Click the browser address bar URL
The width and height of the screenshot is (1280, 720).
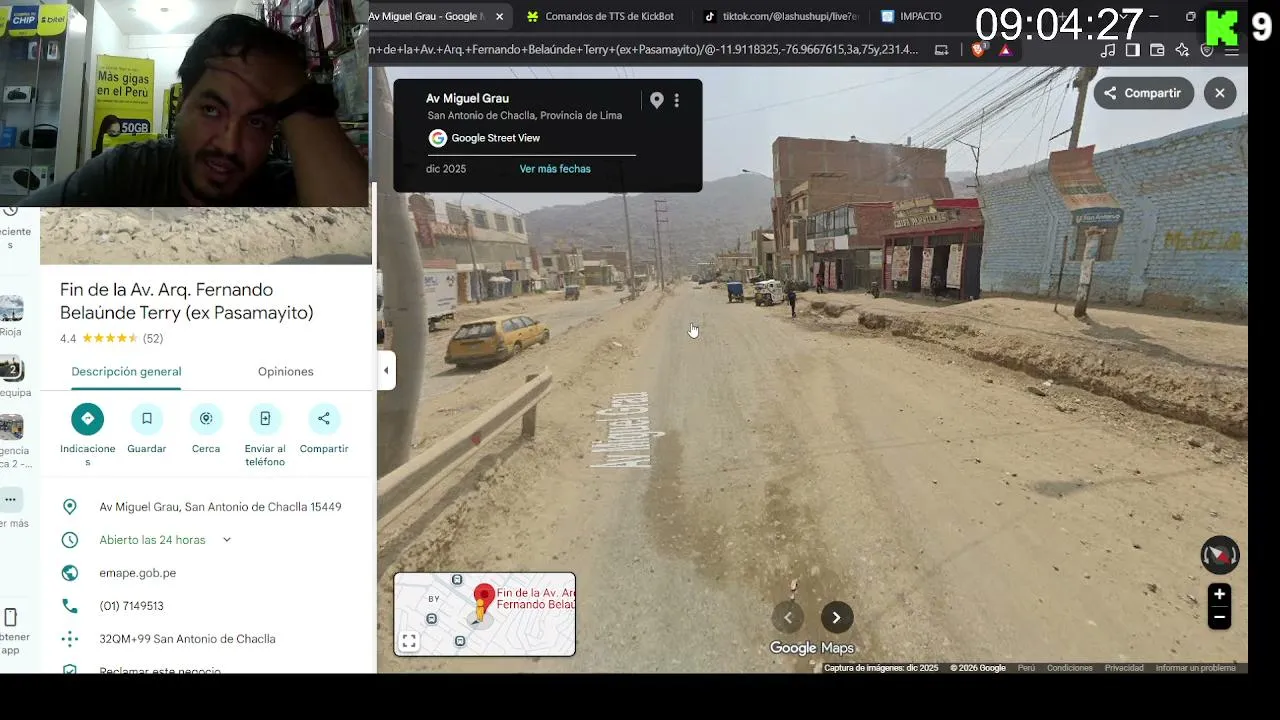pos(644,49)
